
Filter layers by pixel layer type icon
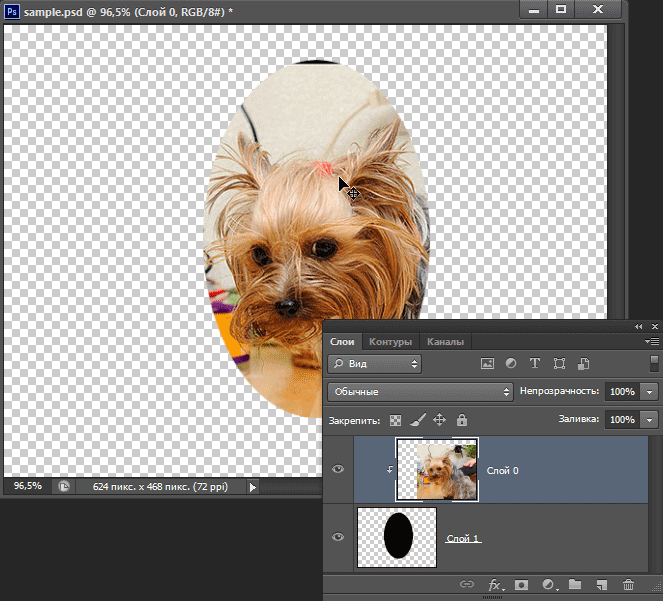tap(488, 364)
